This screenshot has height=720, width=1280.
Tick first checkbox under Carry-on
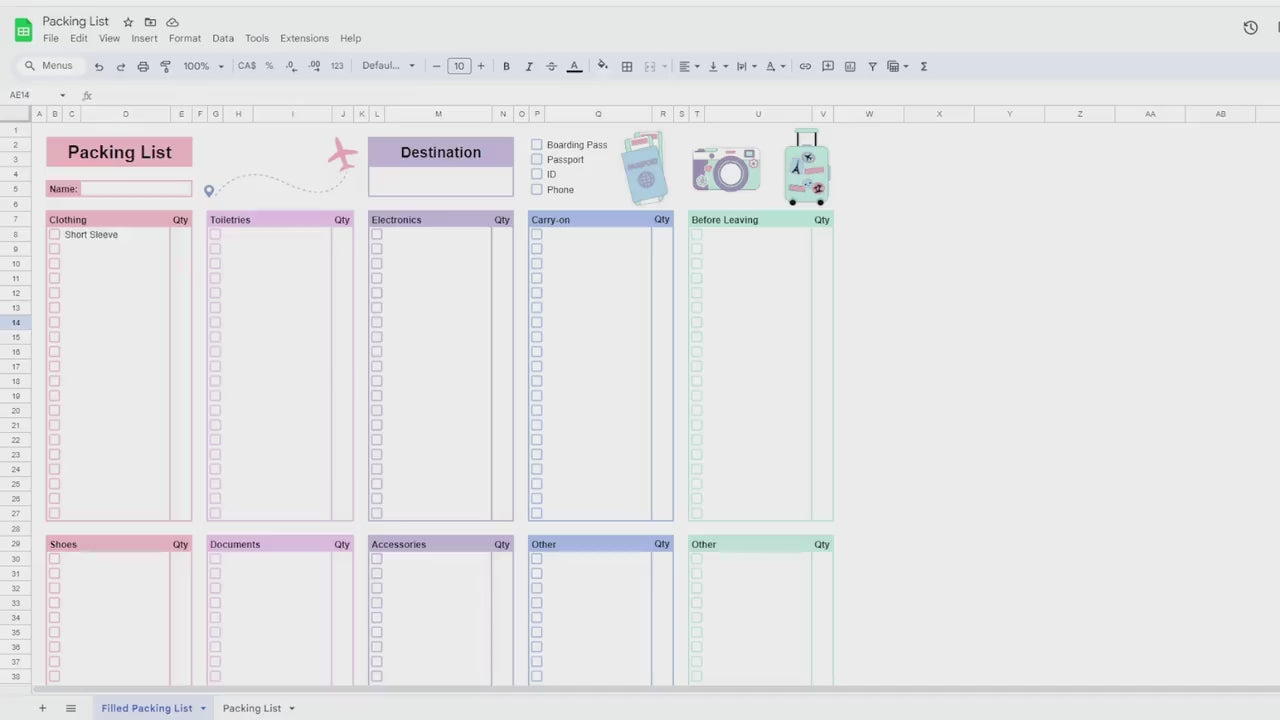537,234
